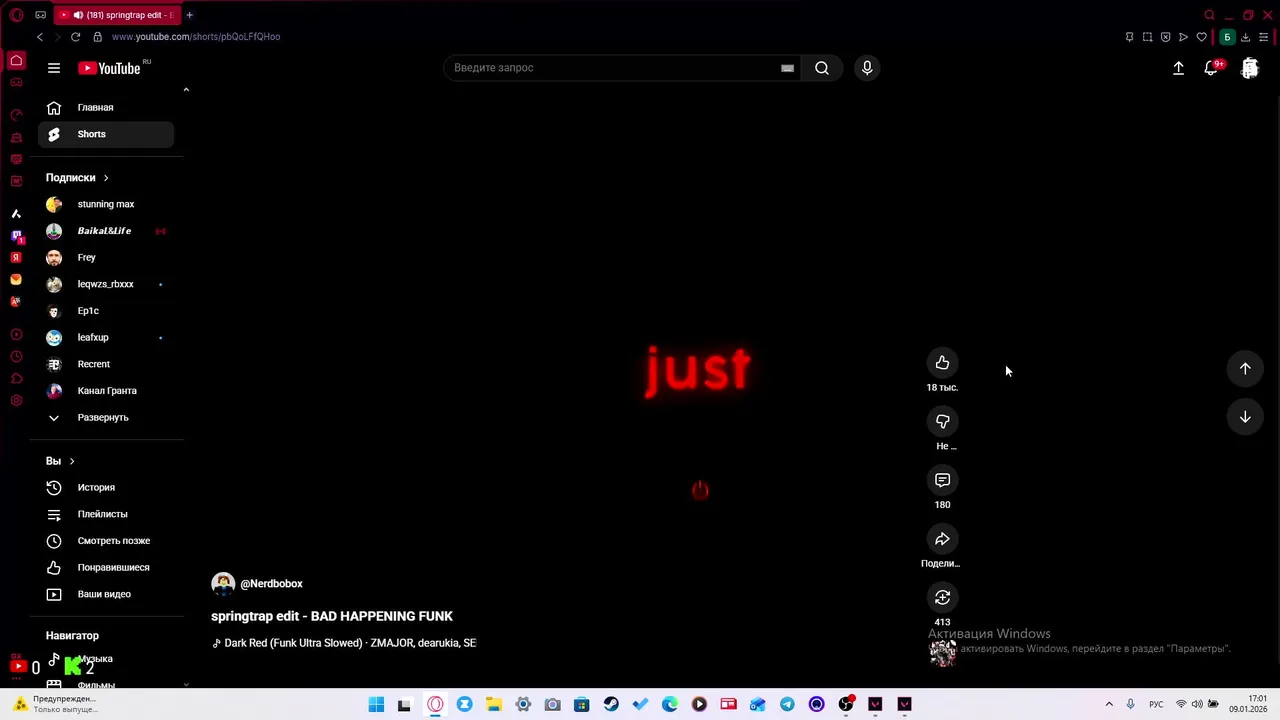
Task: Switch the РУС input language indicator
Action: (1156, 705)
